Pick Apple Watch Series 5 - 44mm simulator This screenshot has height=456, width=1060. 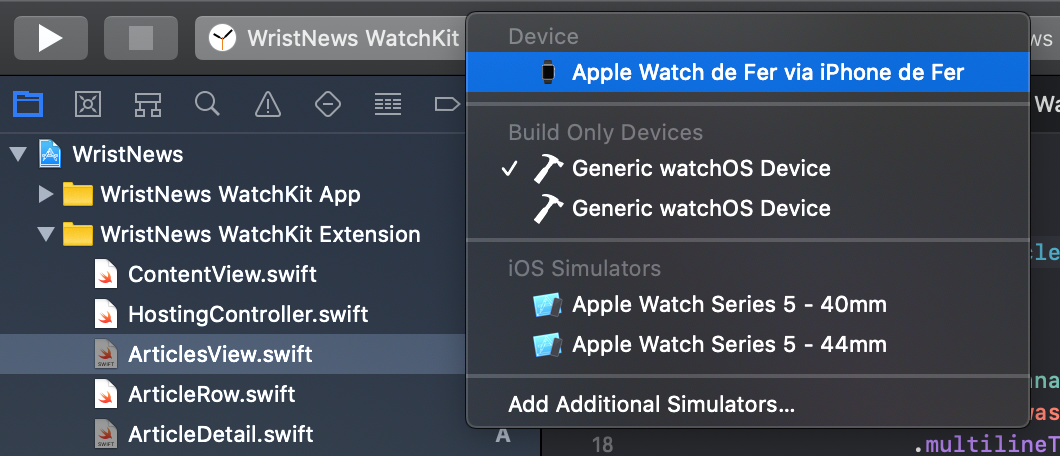click(x=748, y=345)
